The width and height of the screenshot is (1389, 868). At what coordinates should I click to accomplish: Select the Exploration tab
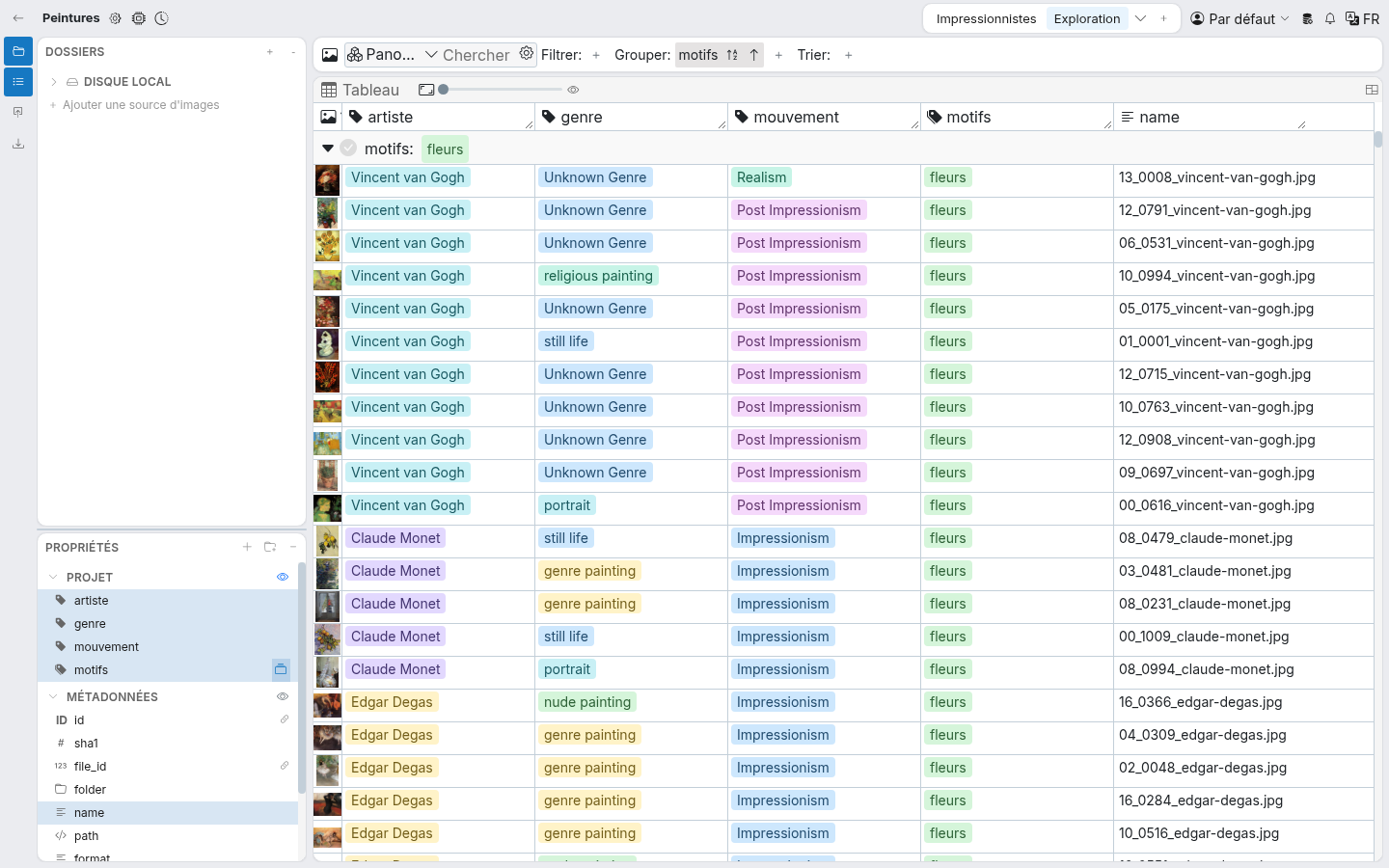(1087, 18)
